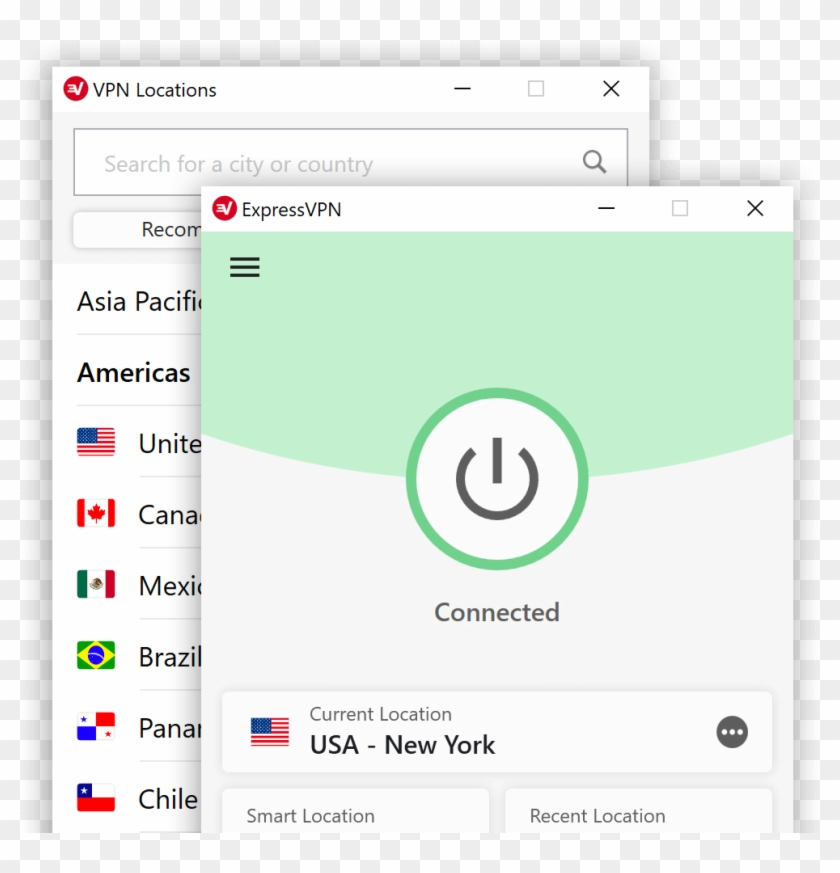
Task: Select the Panama flag in locations list
Action: coord(96,727)
